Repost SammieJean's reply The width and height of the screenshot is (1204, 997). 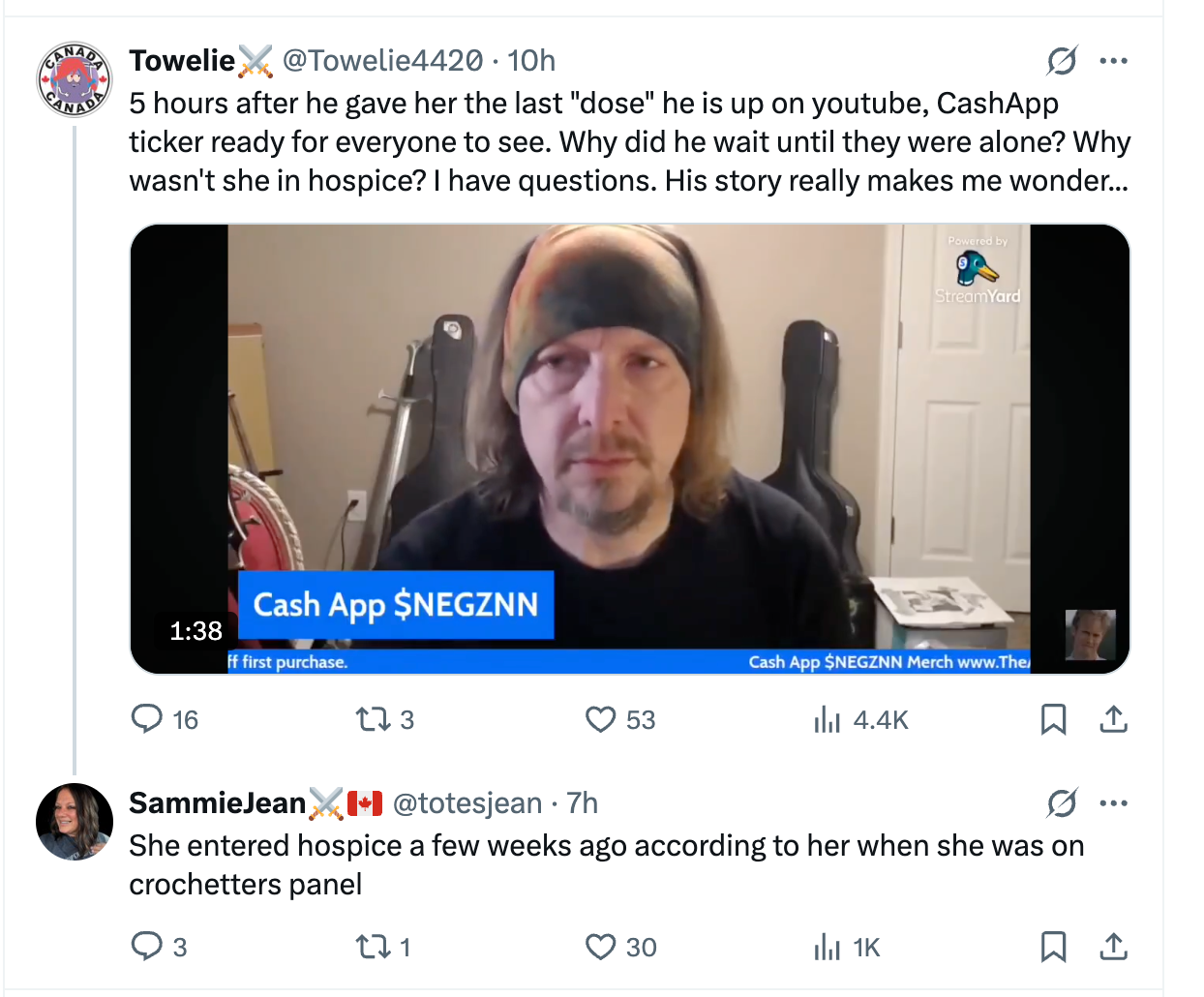pyautogui.click(x=371, y=946)
